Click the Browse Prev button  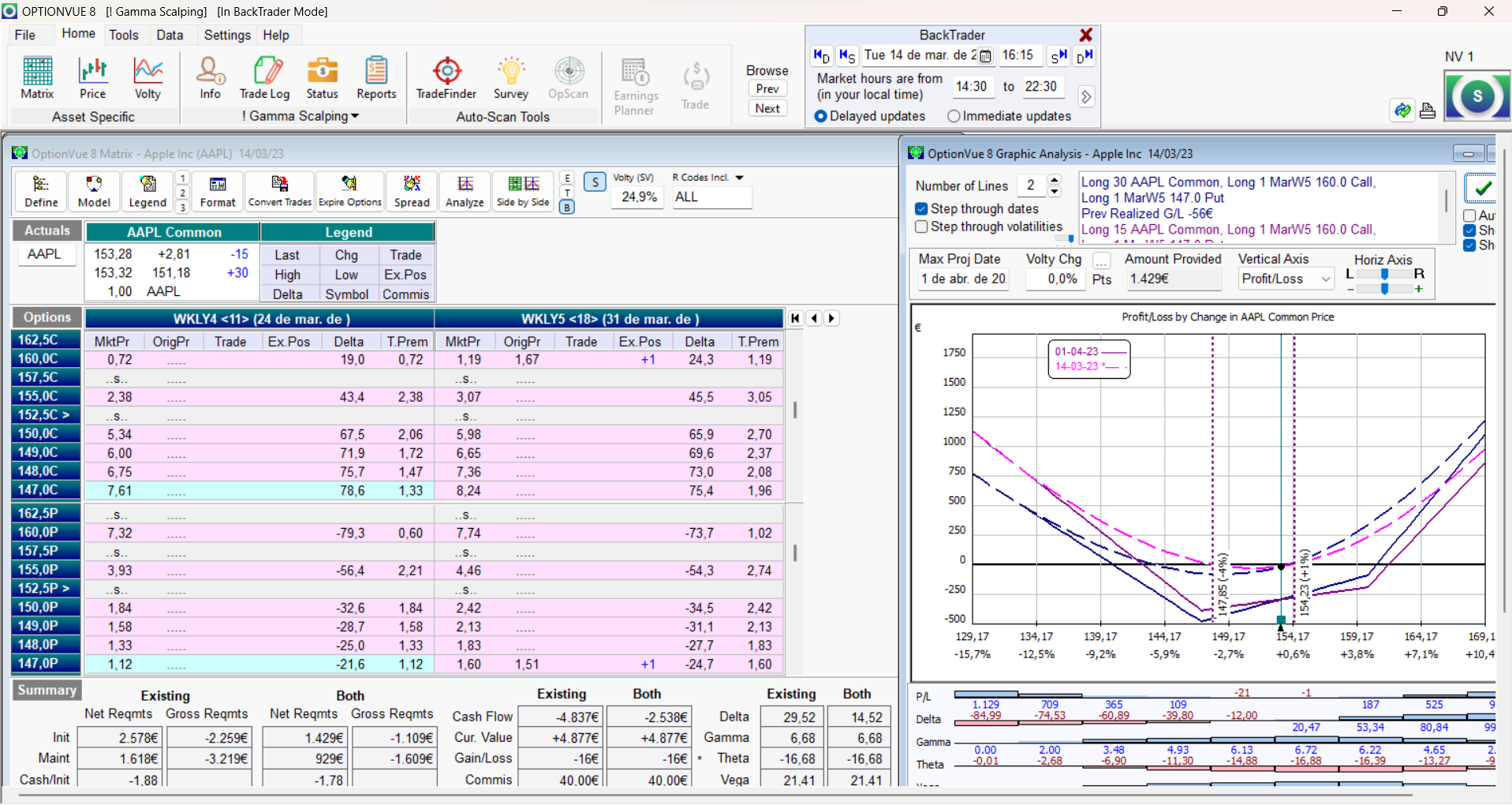(x=767, y=89)
